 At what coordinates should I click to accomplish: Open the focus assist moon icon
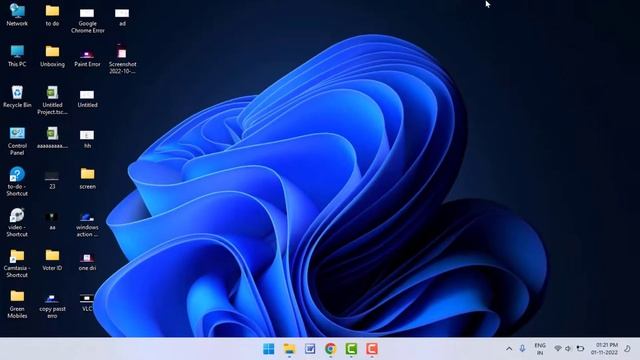coord(628,349)
